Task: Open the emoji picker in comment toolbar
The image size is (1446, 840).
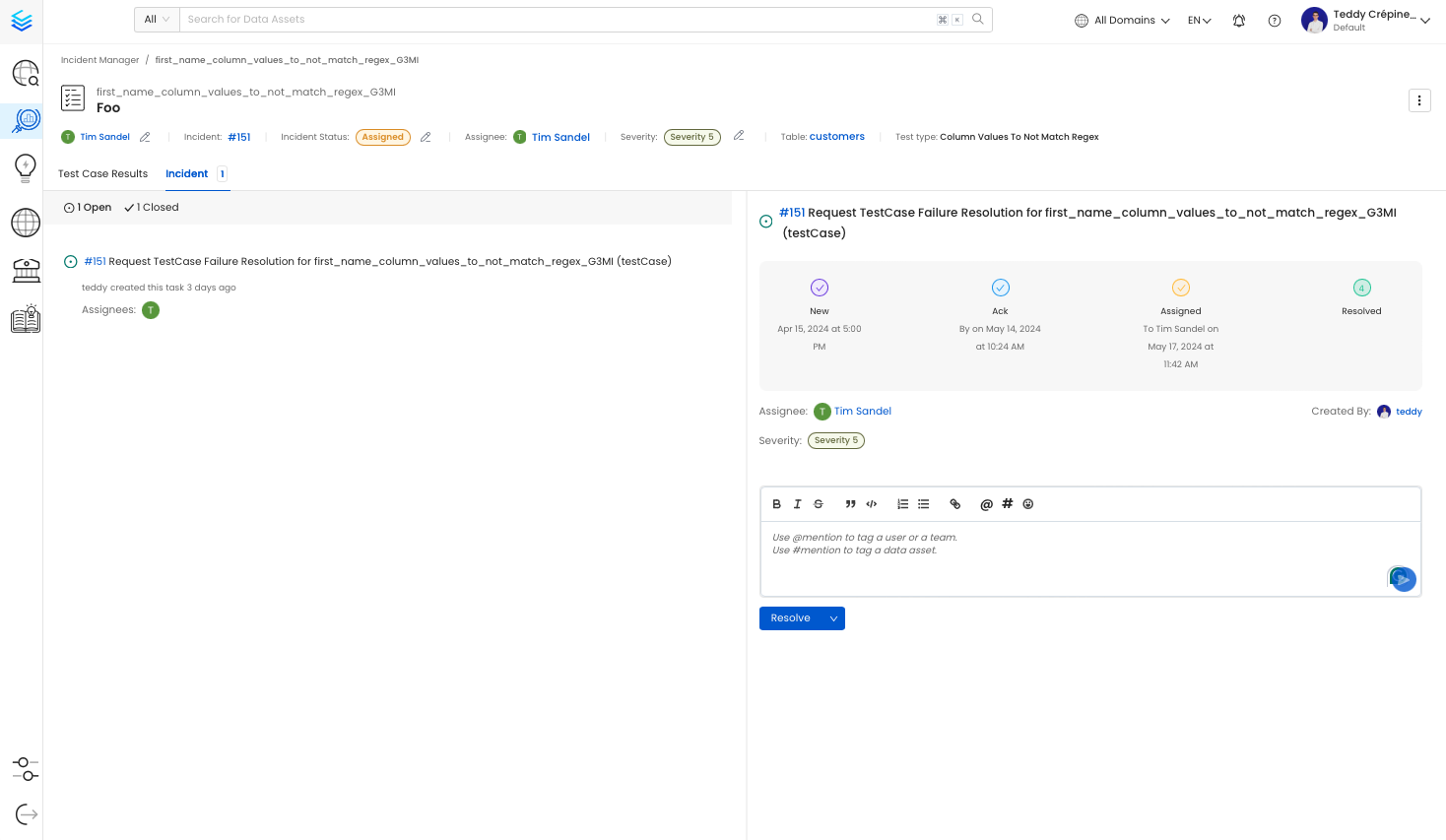Action: coord(1027,503)
